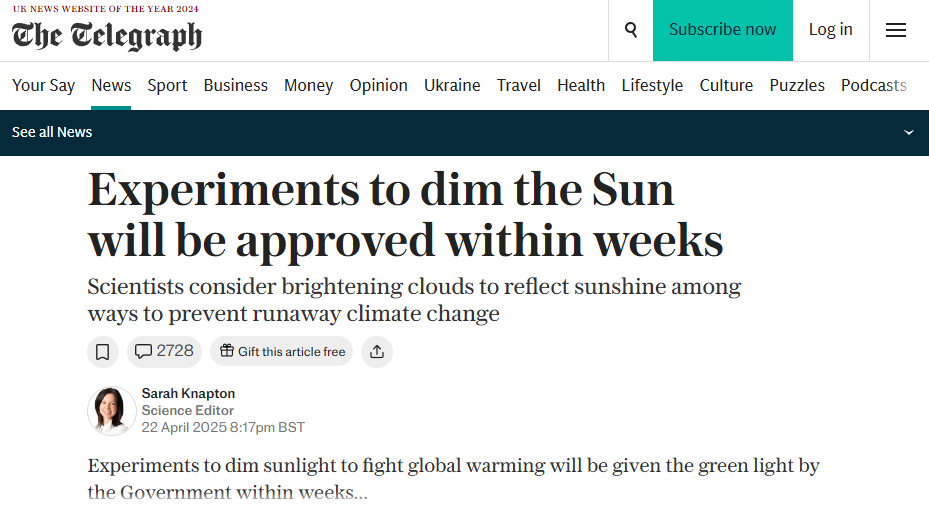Select the Opinion menu item
This screenshot has width=929, height=523.
(379, 85)
